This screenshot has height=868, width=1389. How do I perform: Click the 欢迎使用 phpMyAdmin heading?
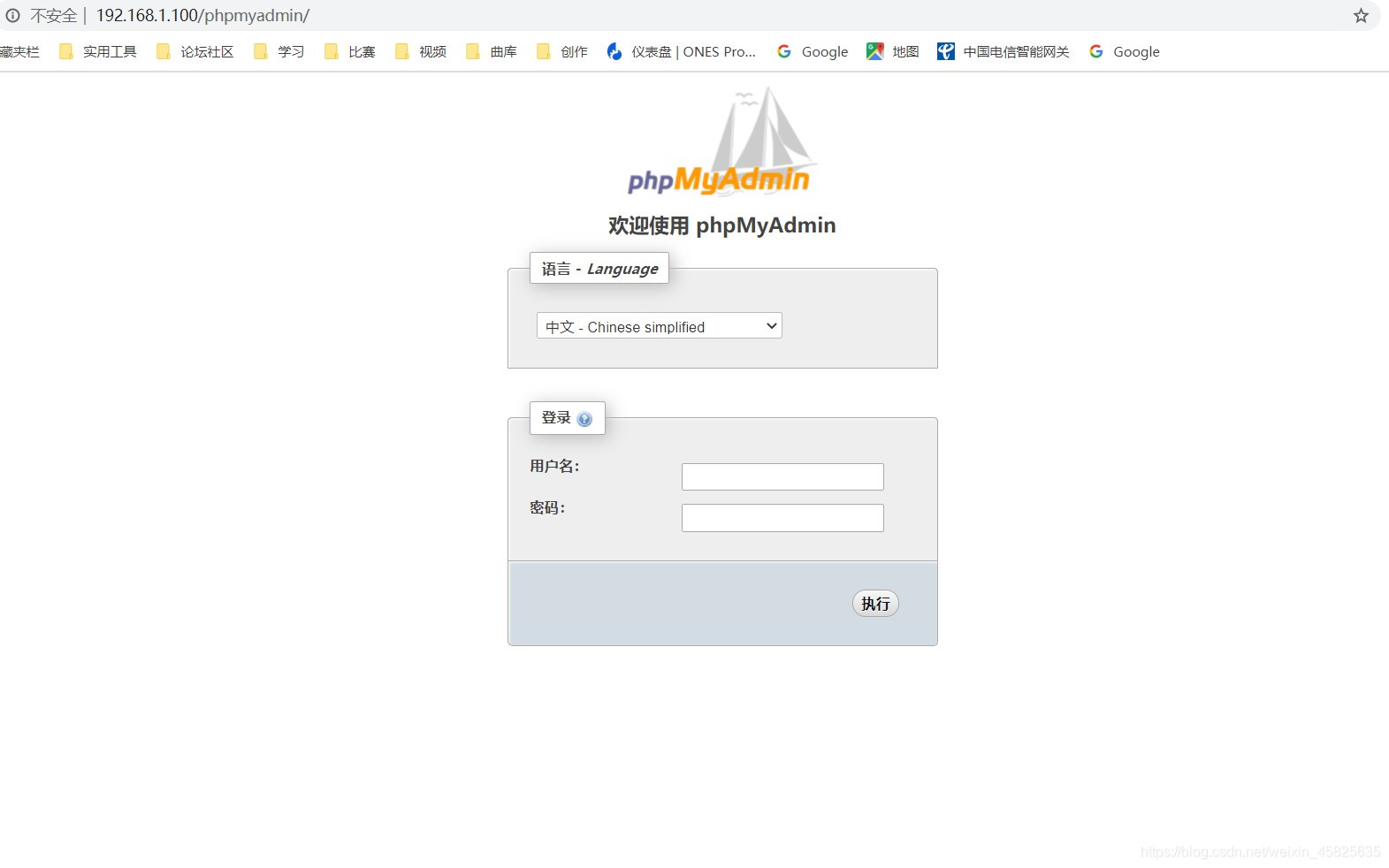[721, 225]
